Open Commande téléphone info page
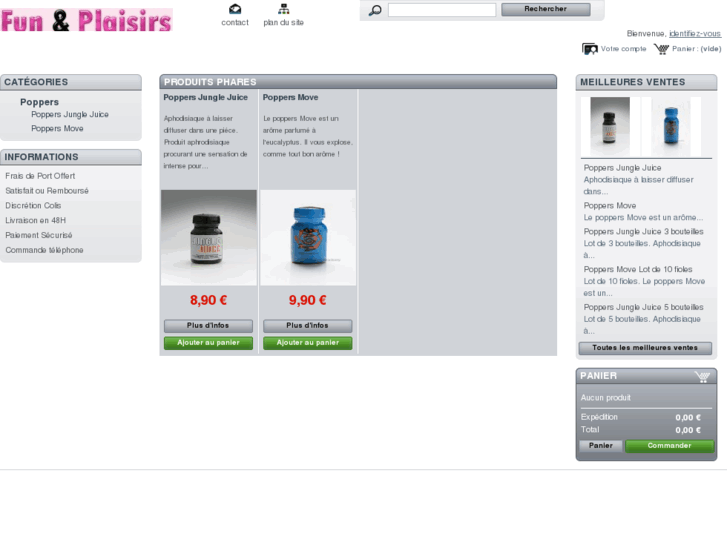727x545 pixels. point(44,250)
